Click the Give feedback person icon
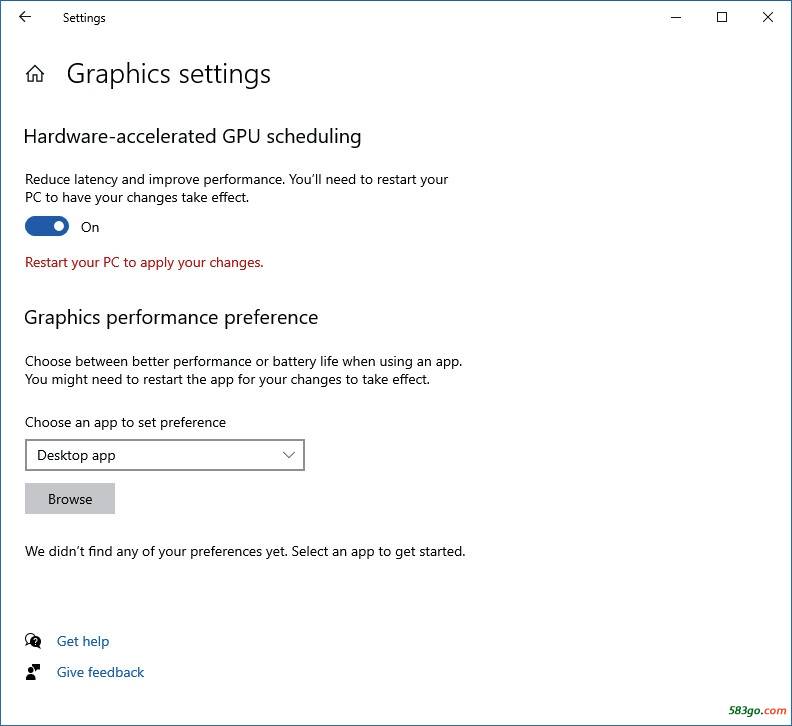This screenshot has height=726, width=792. (33, 672)
